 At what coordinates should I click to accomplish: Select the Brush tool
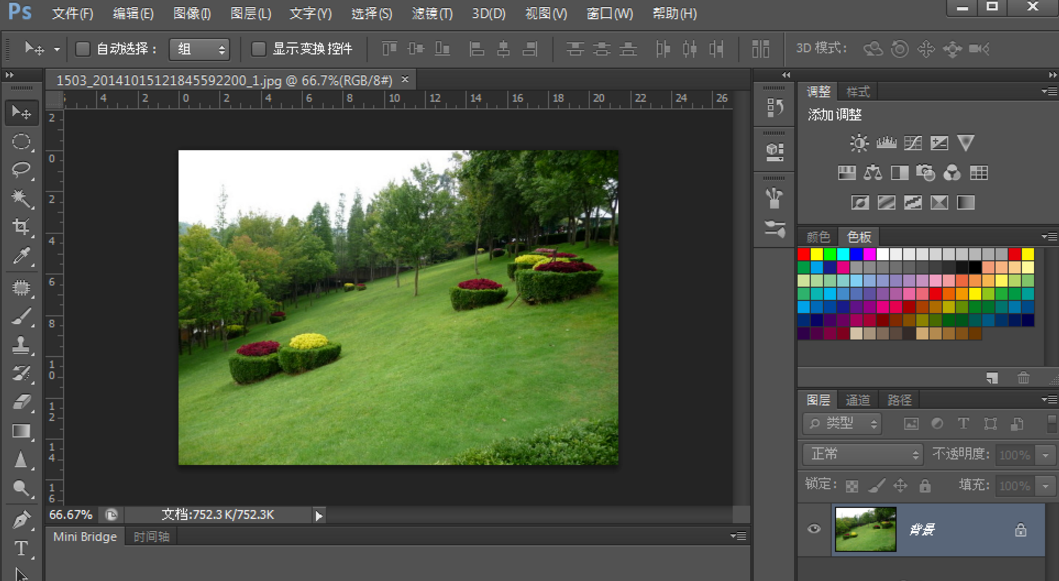click(21, 316)
